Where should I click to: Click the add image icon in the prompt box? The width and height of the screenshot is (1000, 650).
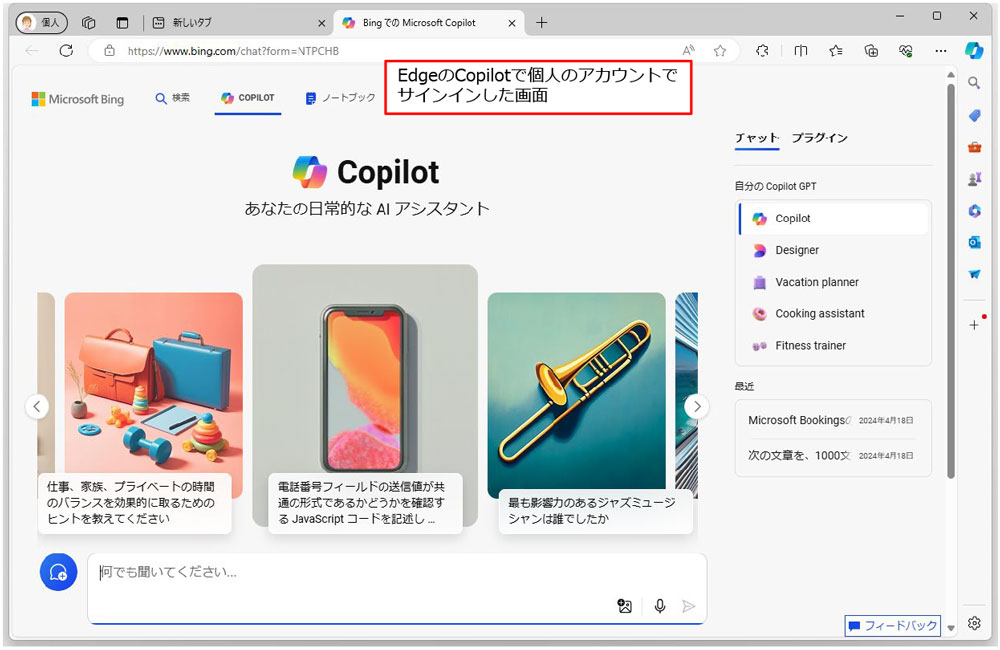coord(625,606)
